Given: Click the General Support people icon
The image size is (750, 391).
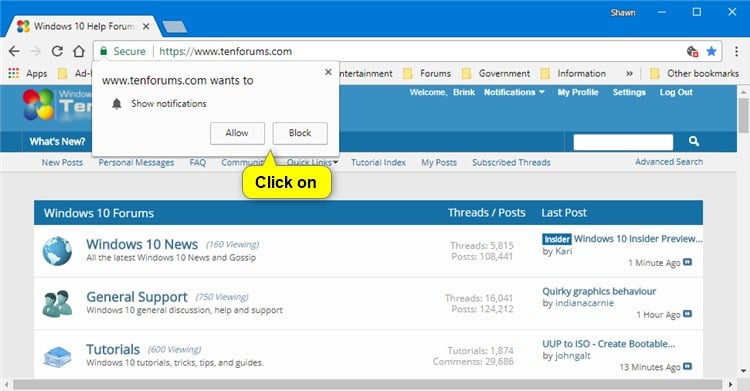Looking at the screenshot, I should [57, 303].
